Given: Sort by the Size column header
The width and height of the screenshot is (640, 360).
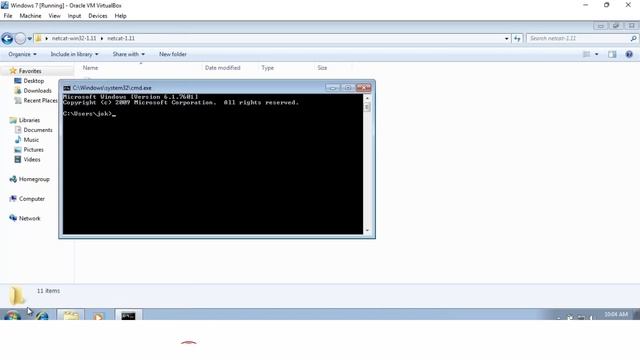Looking at the screenshot, I should click(x=322, y=68).
